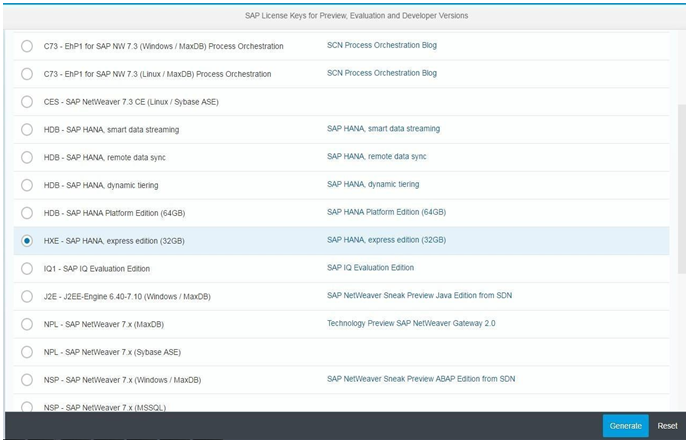690x443 pixels.
Task: Select HDB smart data streaming radio button
Action: point(27,129)
